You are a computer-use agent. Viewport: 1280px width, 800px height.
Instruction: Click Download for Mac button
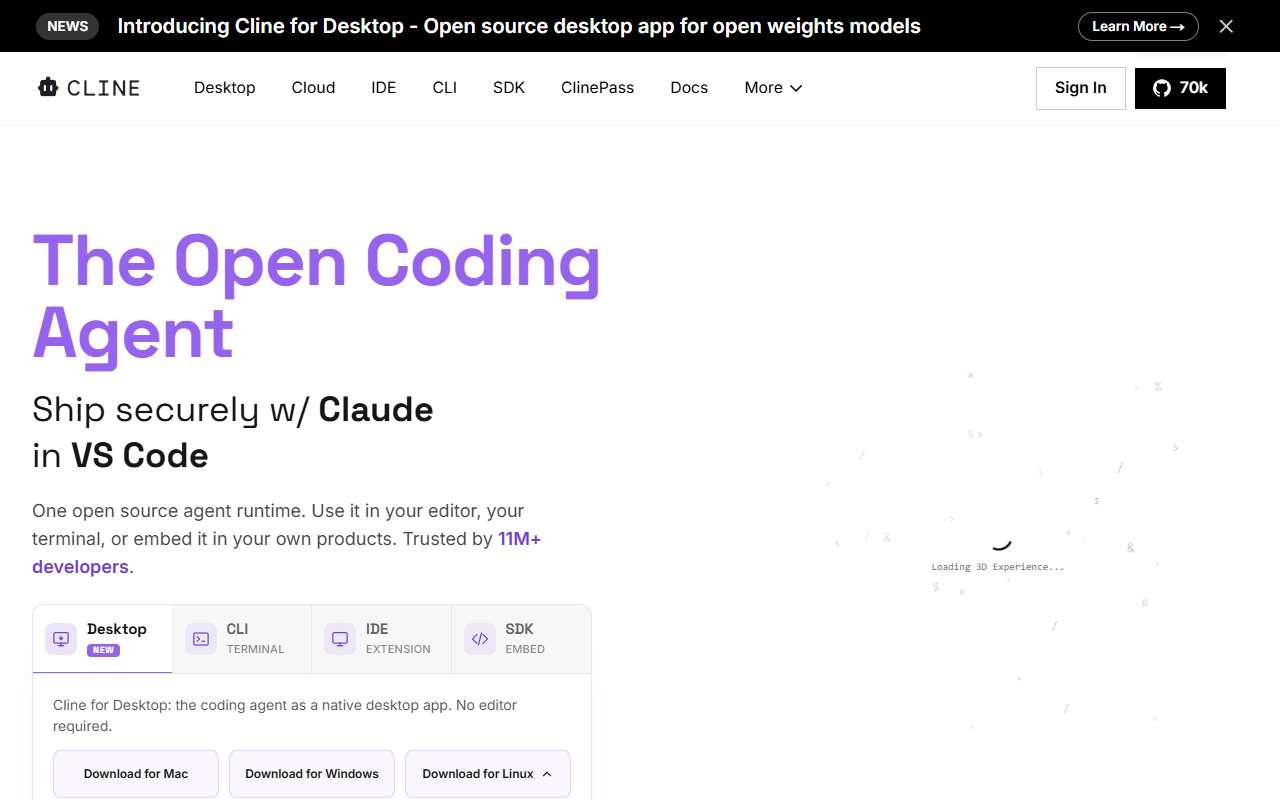coord(136,774)
